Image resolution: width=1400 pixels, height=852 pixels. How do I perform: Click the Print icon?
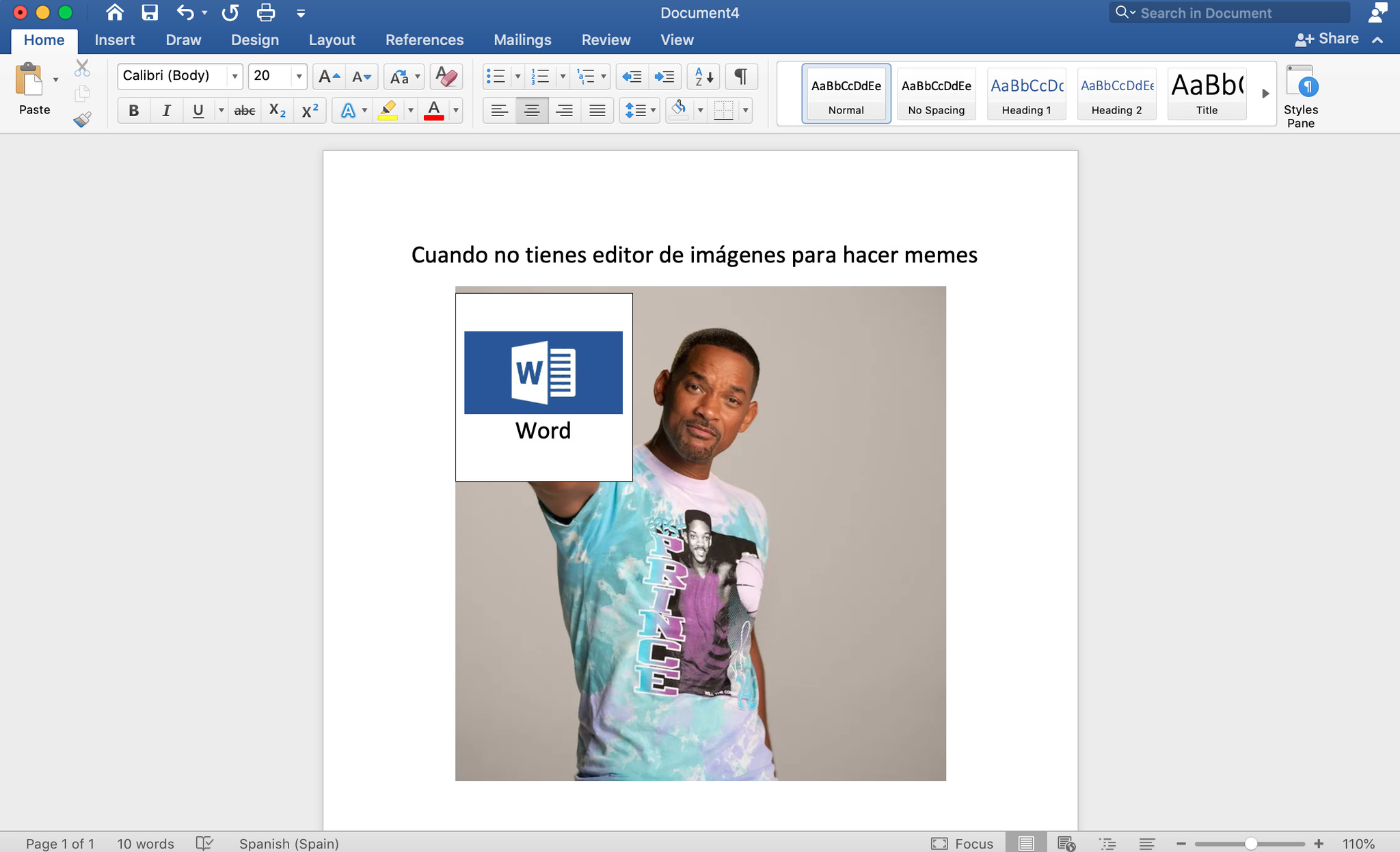tap(265, 12)
